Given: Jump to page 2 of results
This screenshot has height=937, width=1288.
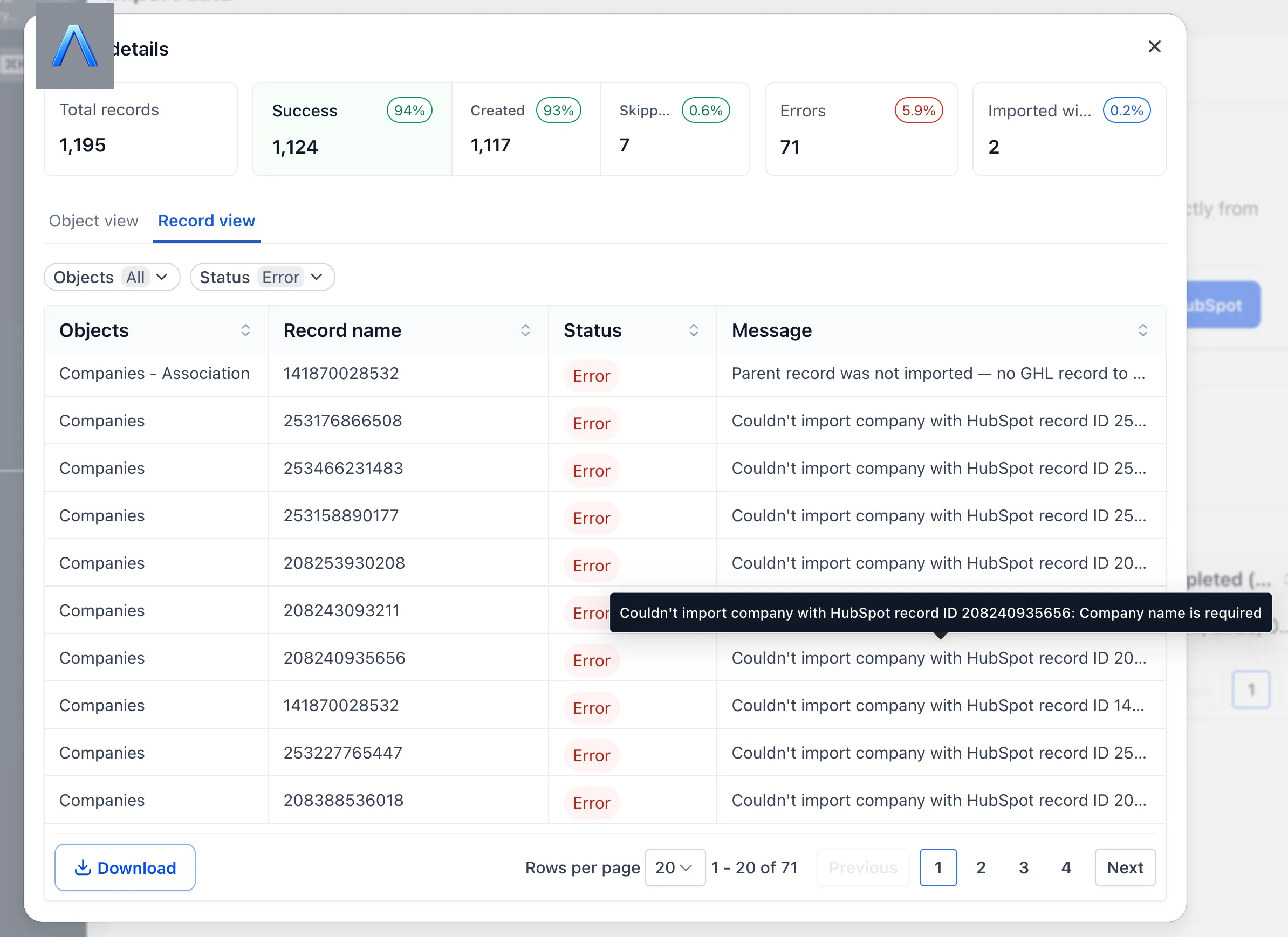Looking at the screenshot, I should coord(981,867).
